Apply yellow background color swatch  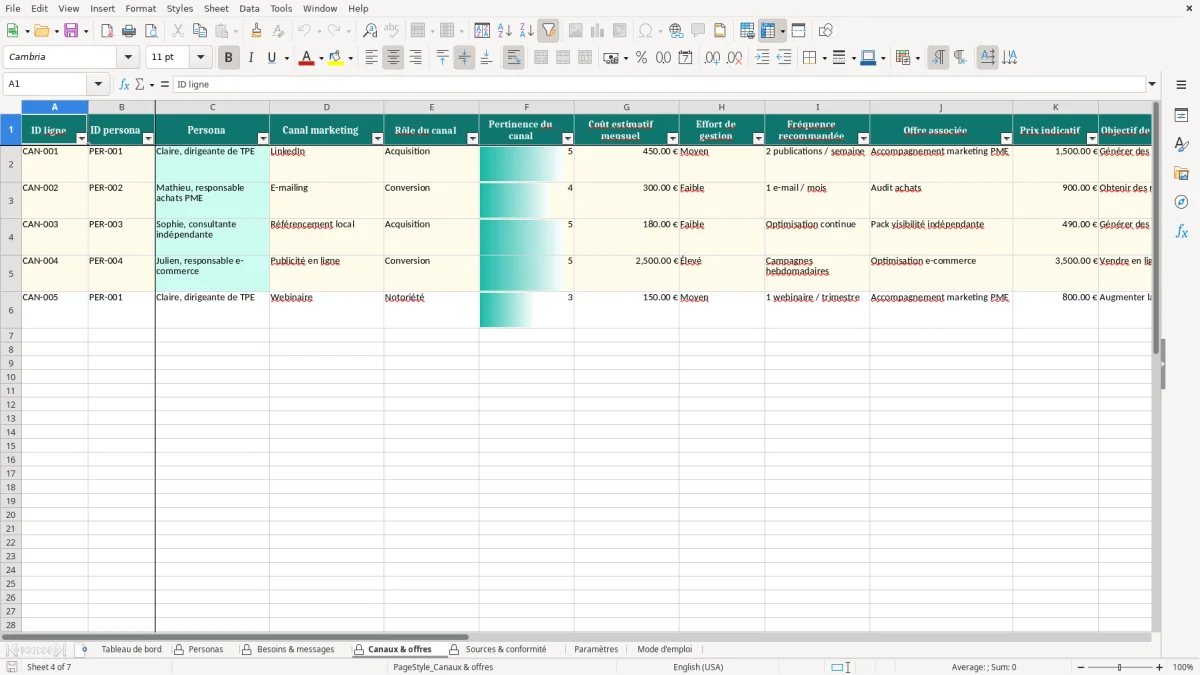coord(336,58)
